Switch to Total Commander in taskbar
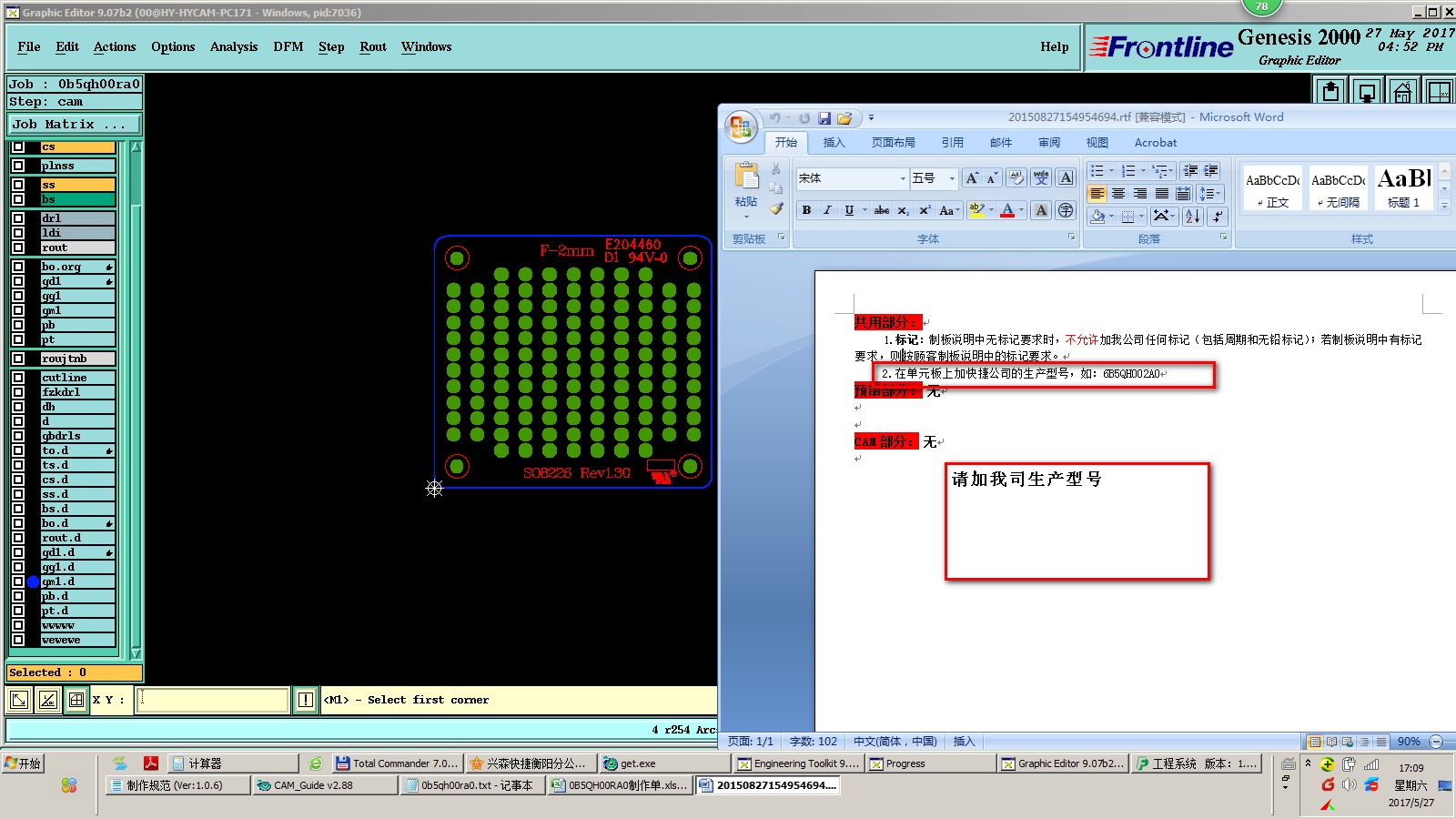This screenshot has width=1456, height=819. click(x=398, y=763)
